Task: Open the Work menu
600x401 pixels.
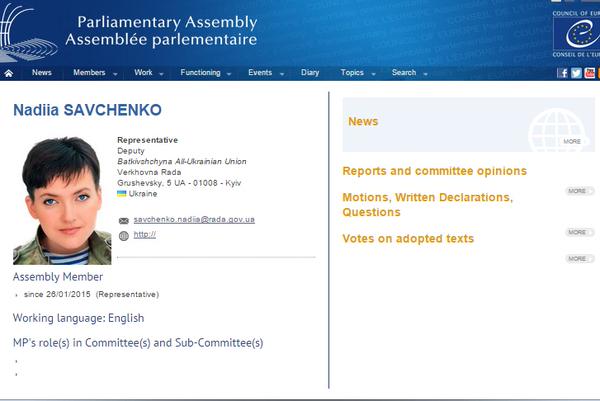Action: [143, 73]
